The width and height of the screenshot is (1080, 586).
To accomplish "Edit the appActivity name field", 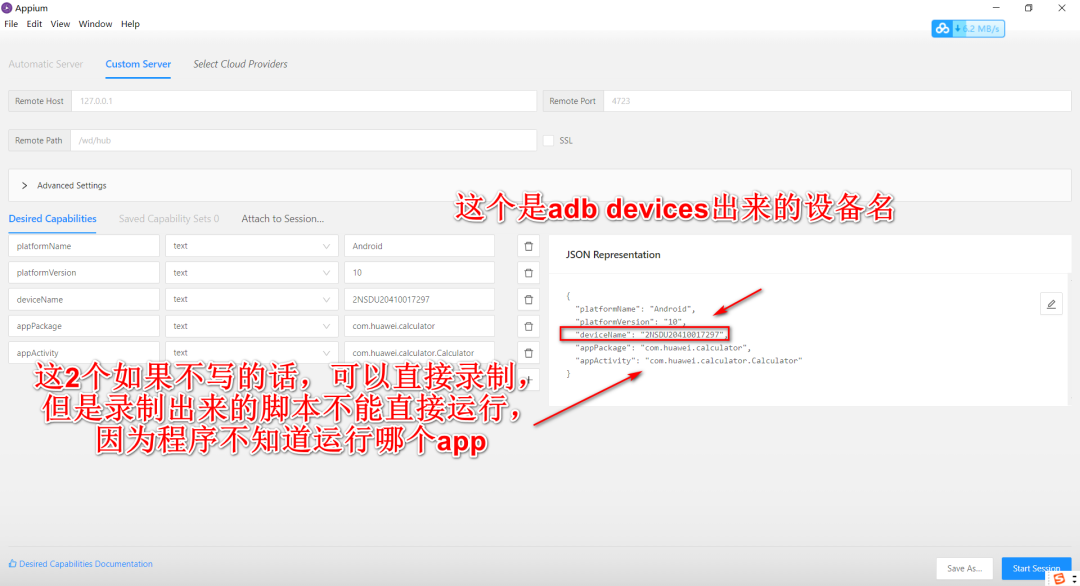I will coord(84,353).
